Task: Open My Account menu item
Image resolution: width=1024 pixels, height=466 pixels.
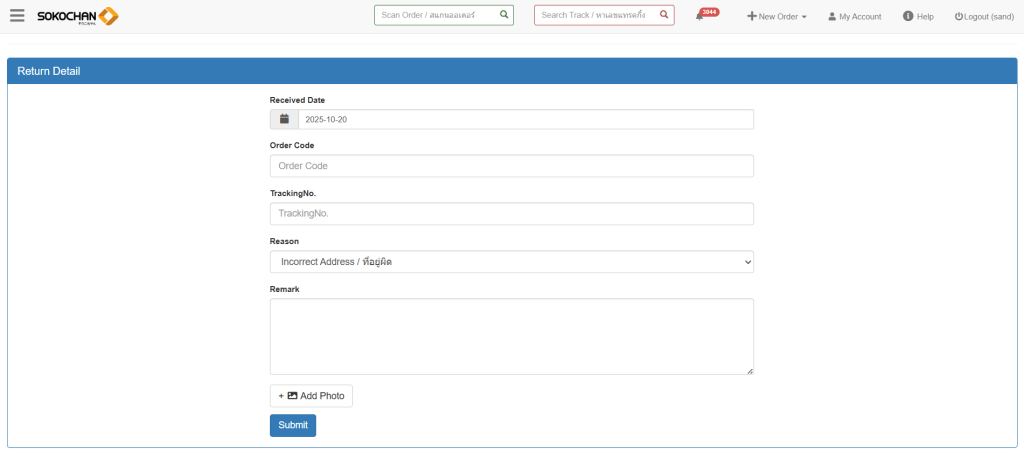Action: coord(860,17)
